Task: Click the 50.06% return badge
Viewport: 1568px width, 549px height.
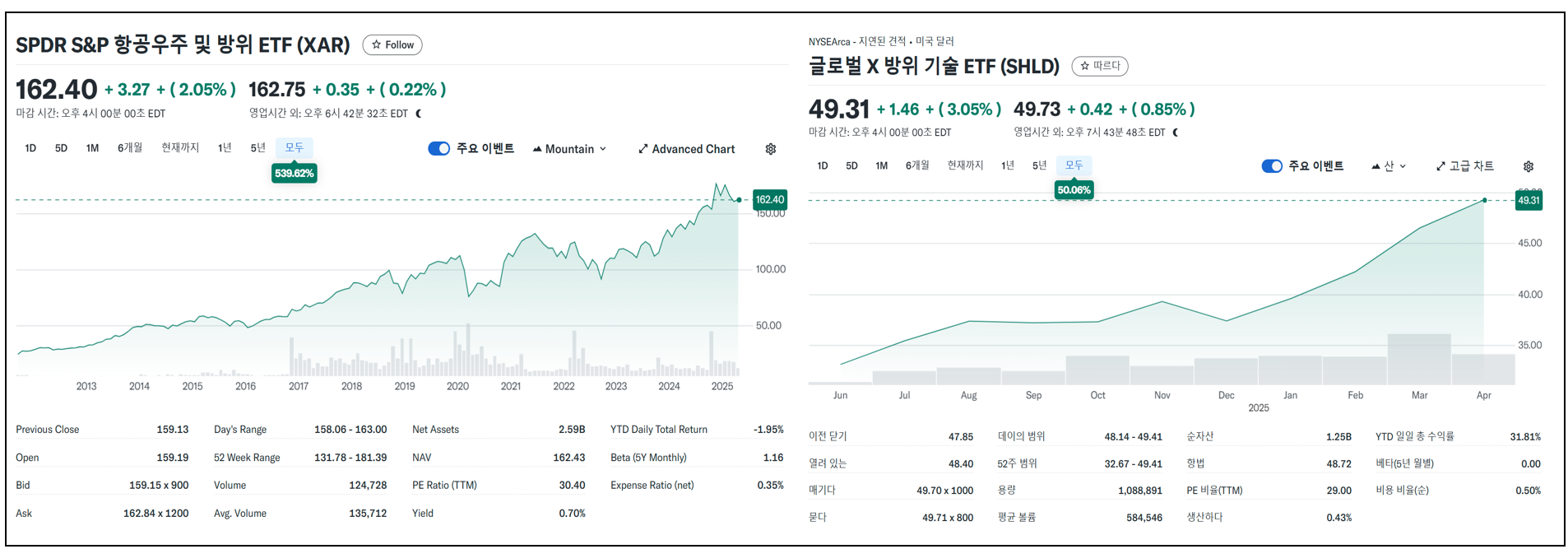Action: [1074, 190]
